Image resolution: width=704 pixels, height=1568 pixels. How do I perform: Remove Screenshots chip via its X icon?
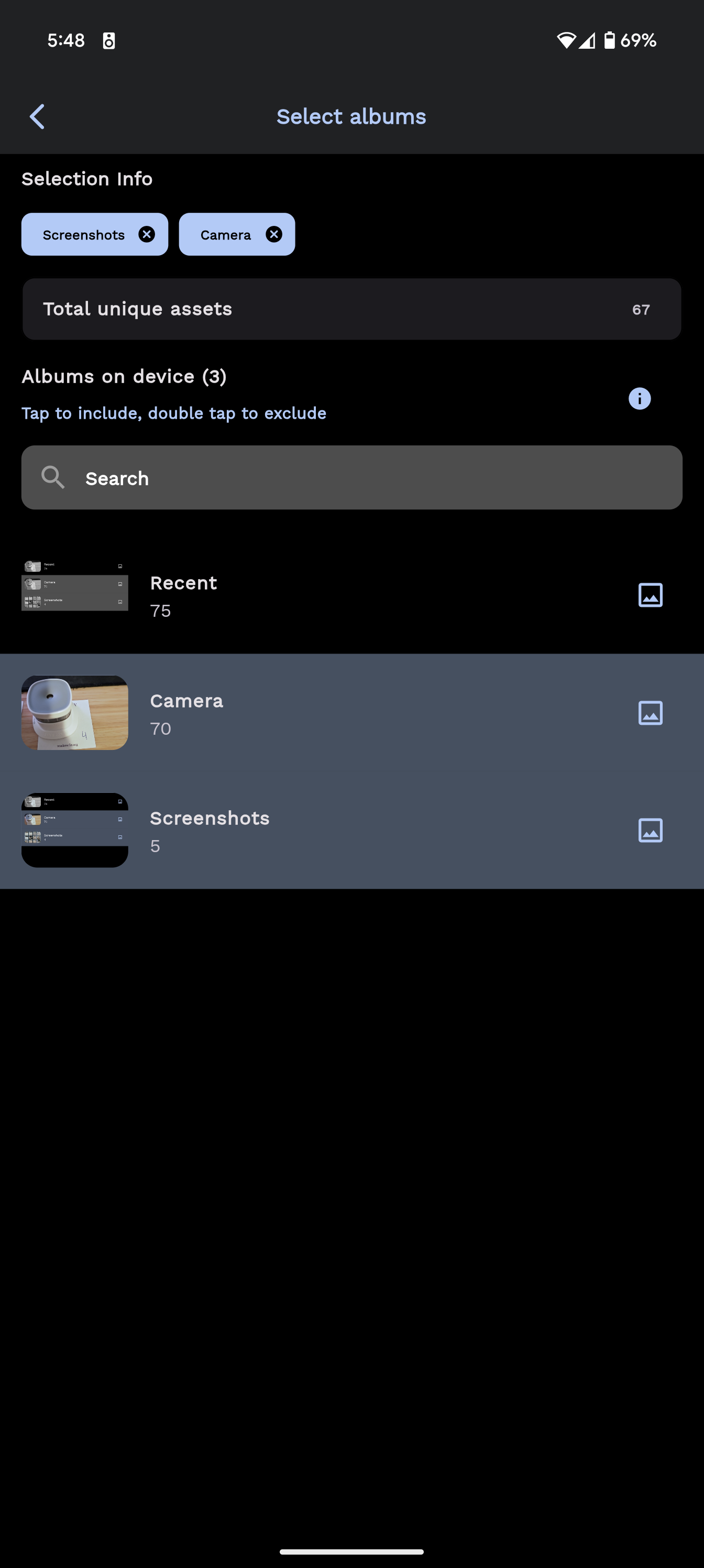(147, 234)
